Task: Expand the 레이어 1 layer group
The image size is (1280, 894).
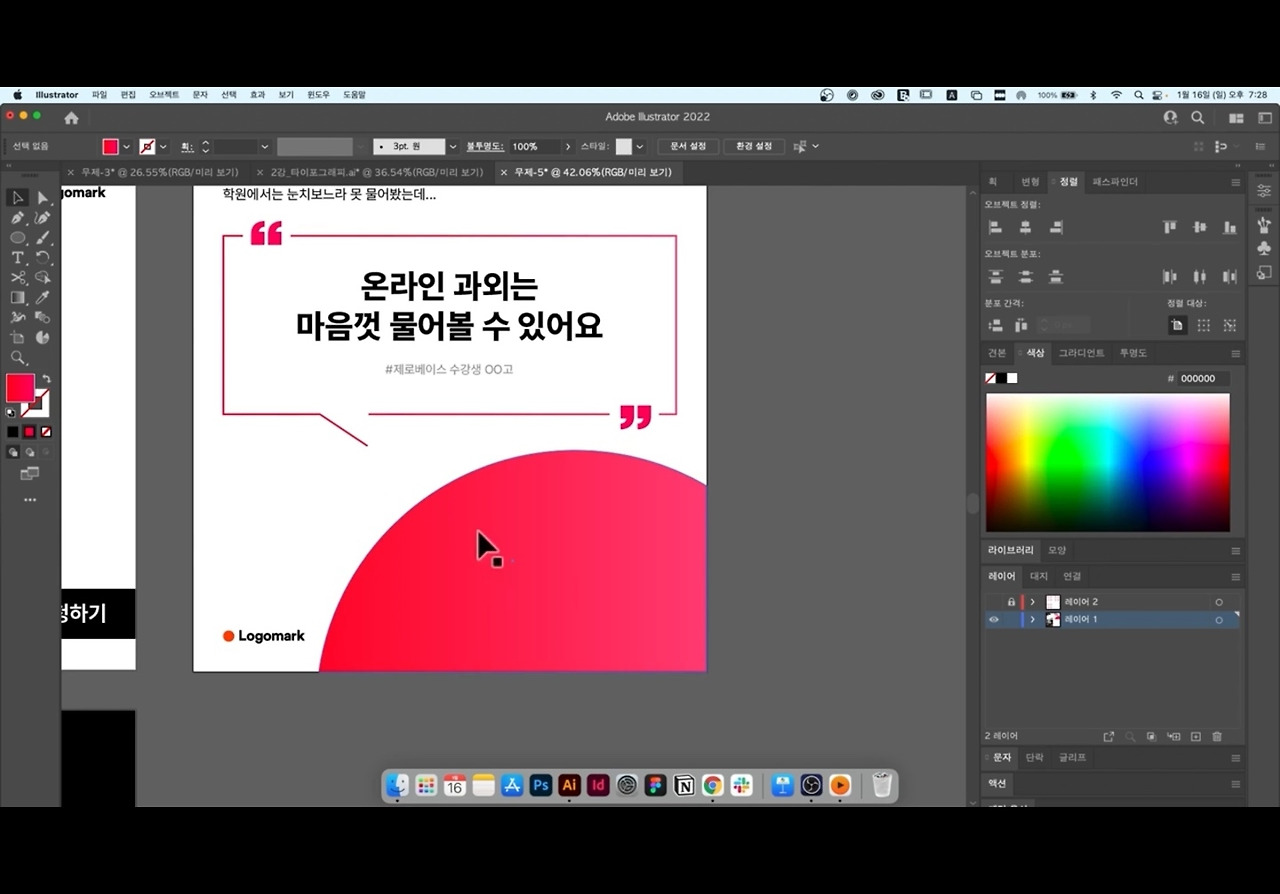Action: click(1032, 619)
